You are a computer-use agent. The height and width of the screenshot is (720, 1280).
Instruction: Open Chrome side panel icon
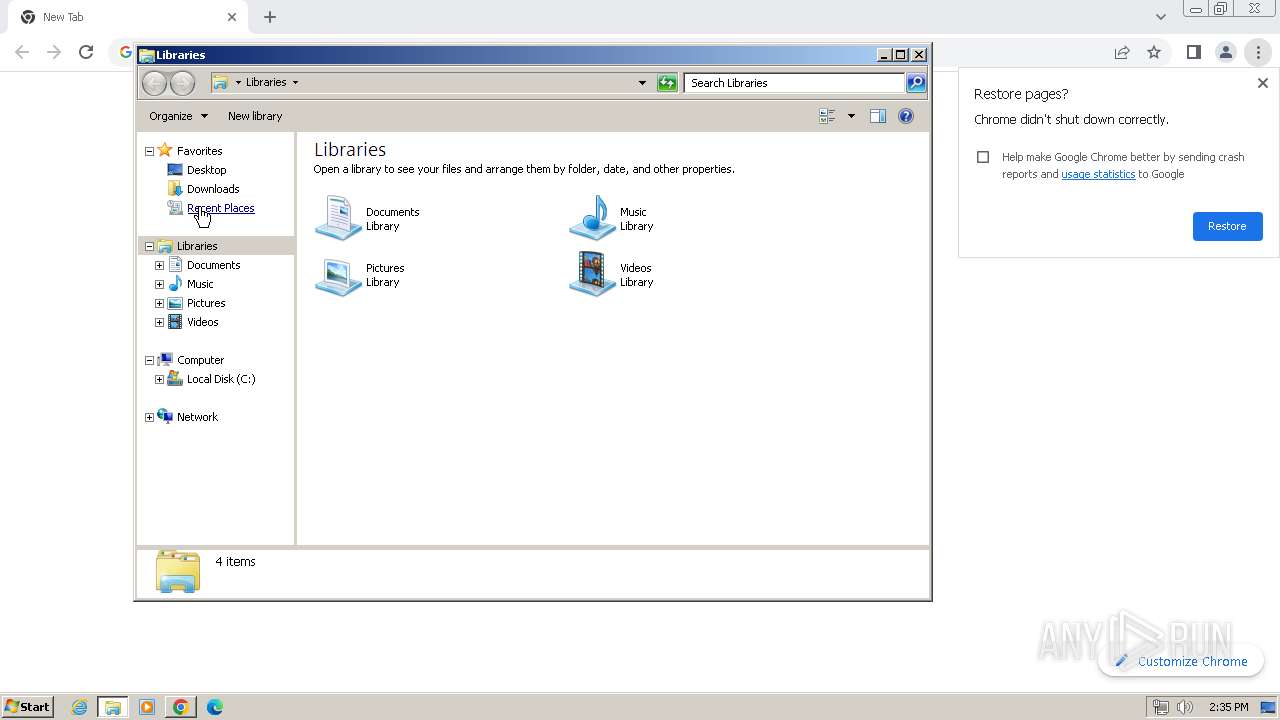pos(1193,52)
